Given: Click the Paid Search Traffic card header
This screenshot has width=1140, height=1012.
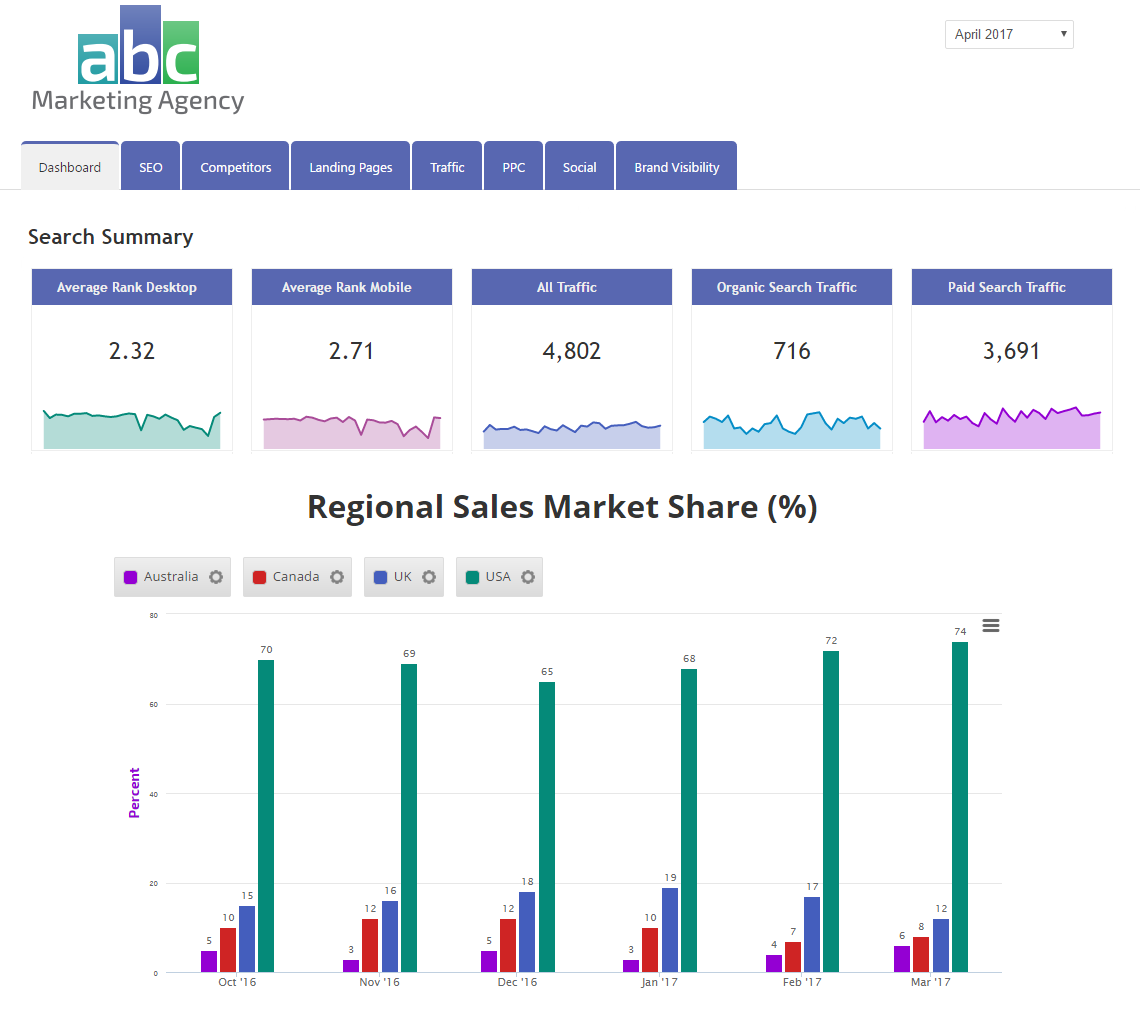Looking at the screenshot, I should click(x=1011, y=287).
